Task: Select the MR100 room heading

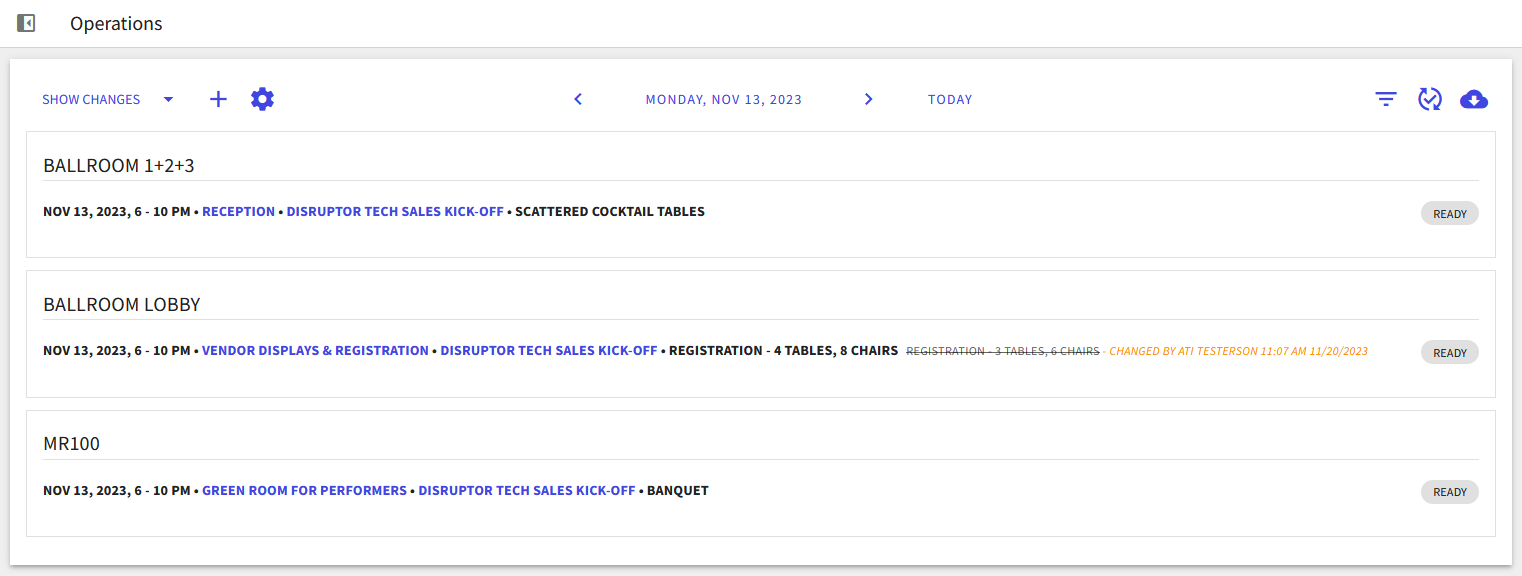Action: click(x=72, y=444)
